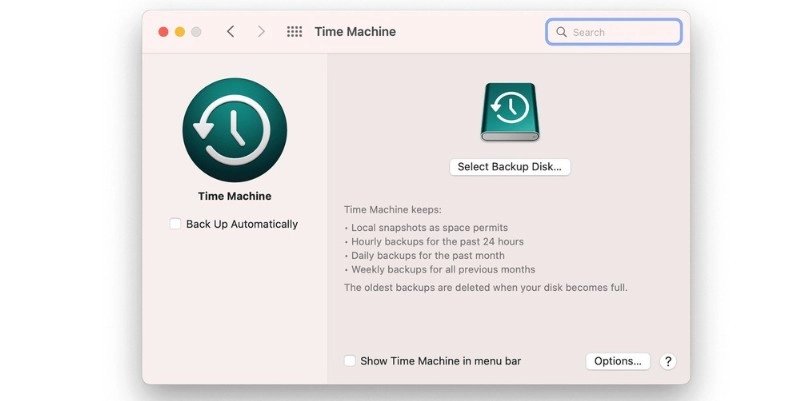
Task: Click the green backup disk drive icon
Action: point(509,112)
